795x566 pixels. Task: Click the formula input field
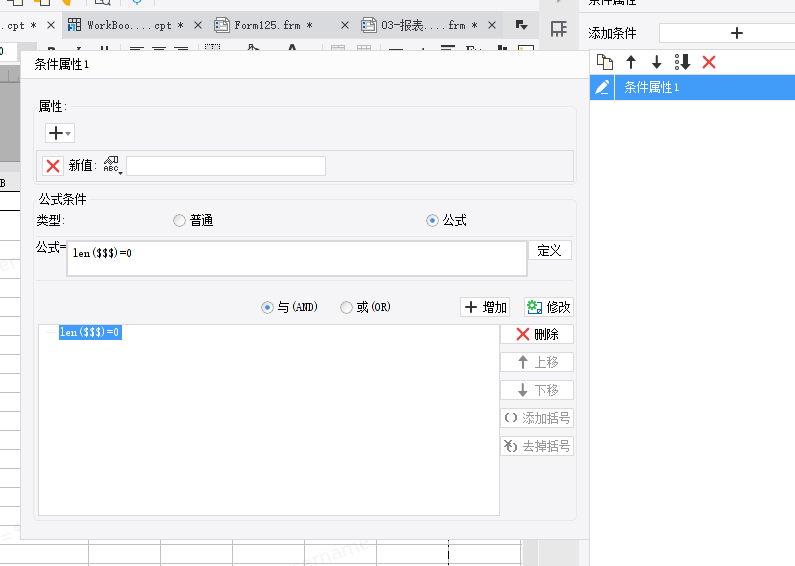(x=297, y=259)
